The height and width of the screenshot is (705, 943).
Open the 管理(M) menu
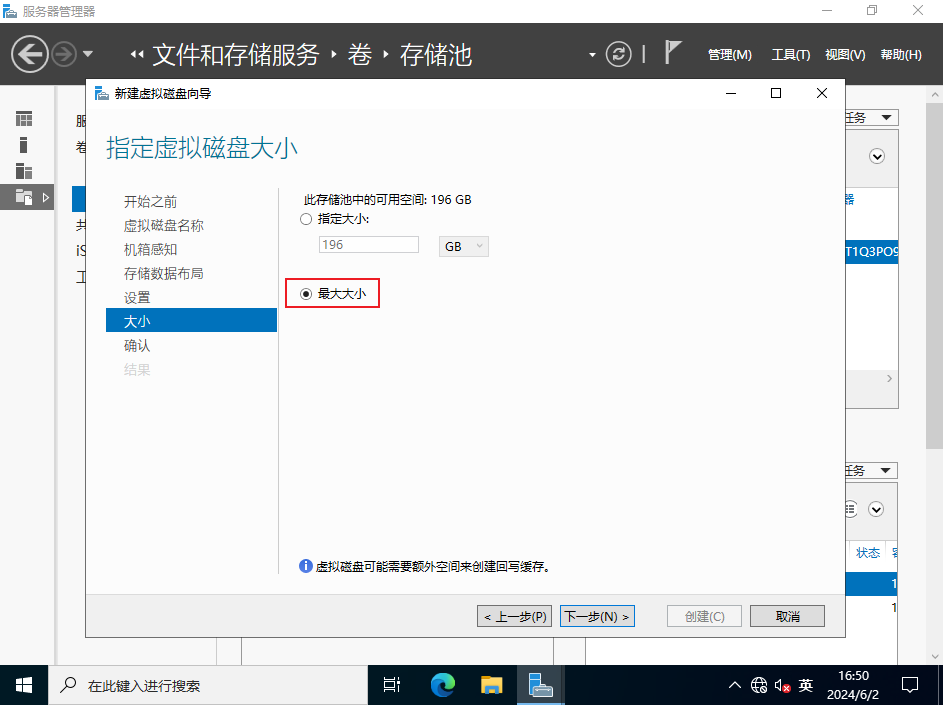[729, 55]
